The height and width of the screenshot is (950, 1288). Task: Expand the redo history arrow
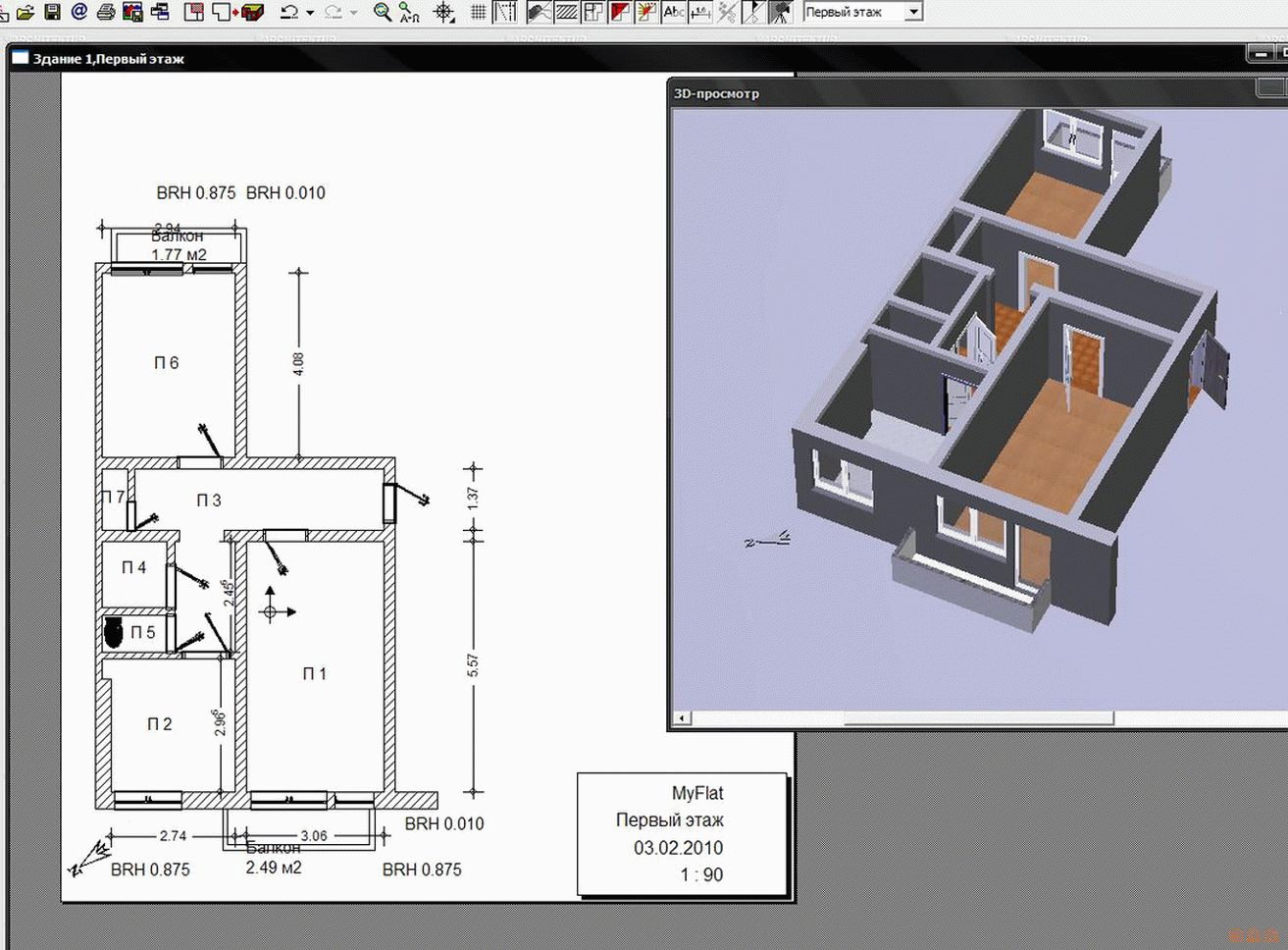354,13
